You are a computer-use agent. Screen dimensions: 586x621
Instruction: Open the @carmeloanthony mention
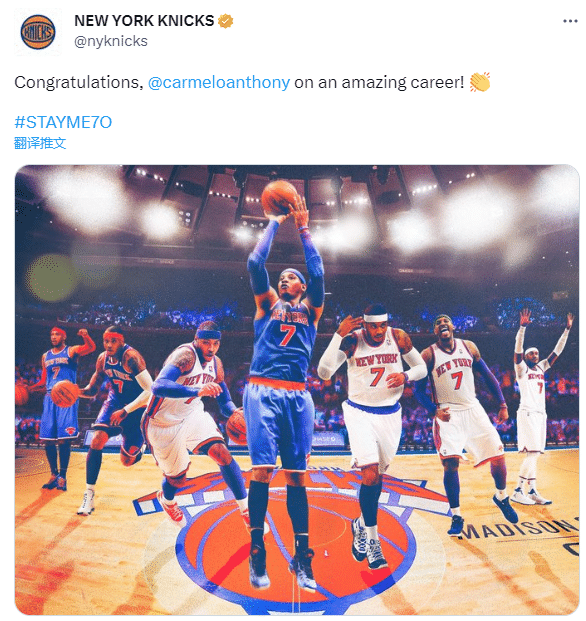coord(219,82)
